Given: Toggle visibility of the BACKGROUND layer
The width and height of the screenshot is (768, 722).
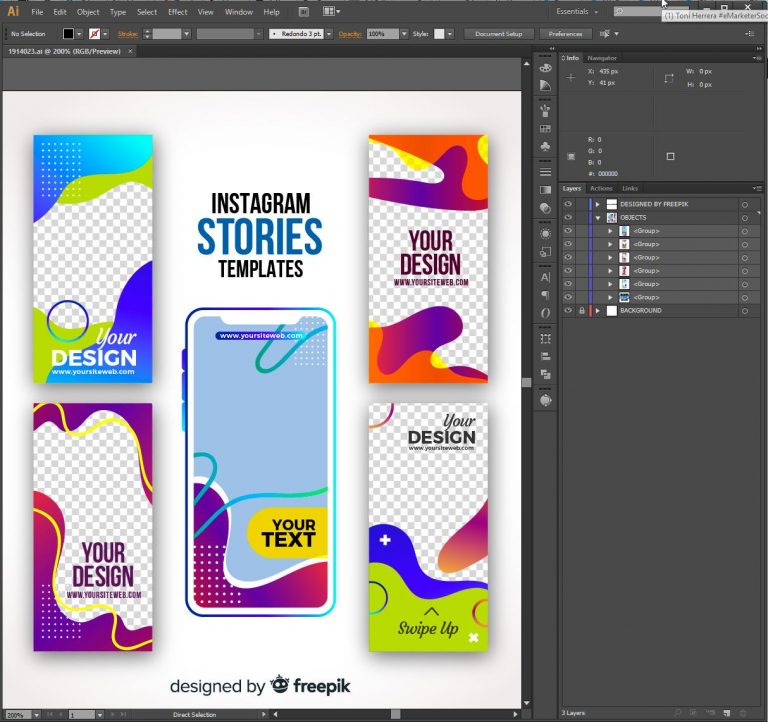Looking at the screenshot, I should click(568, 311).
